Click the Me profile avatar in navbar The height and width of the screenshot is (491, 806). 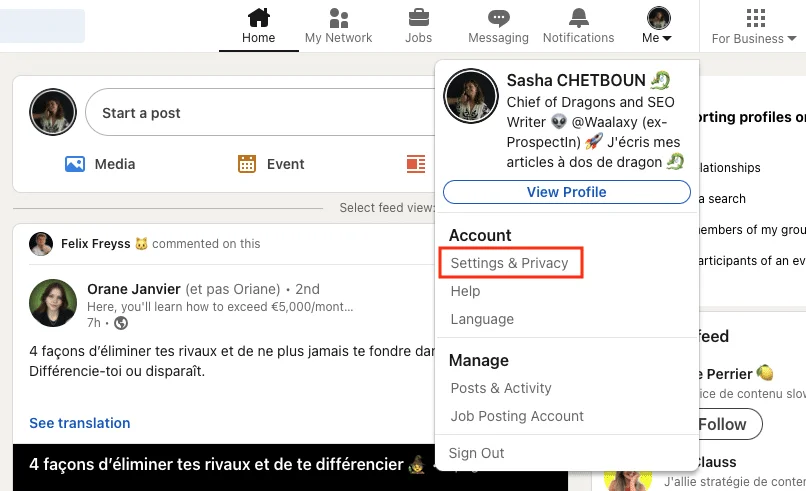(x=658, y=18)
